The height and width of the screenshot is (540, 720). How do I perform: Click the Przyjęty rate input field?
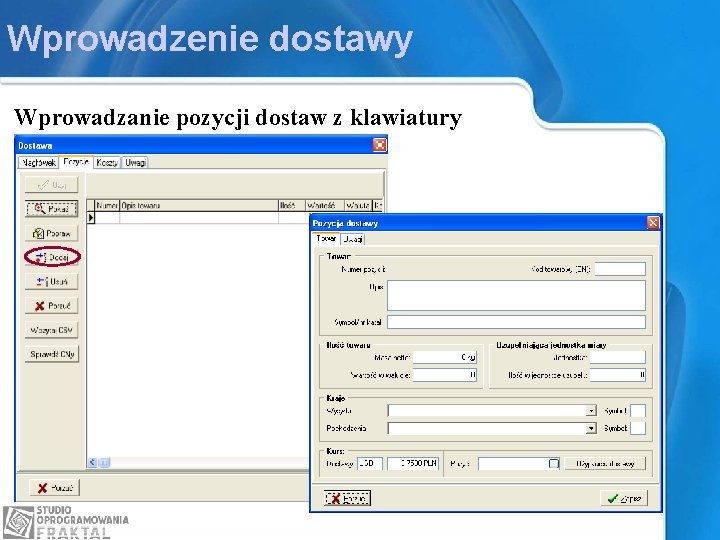519,463
